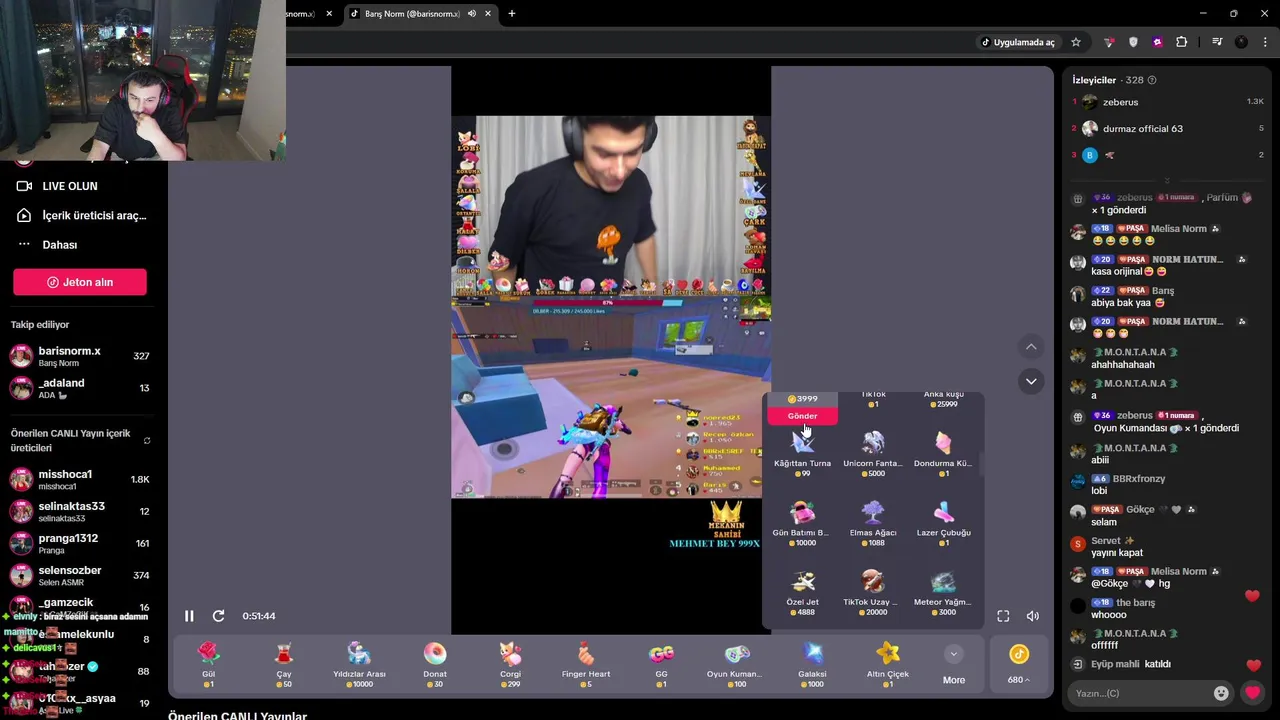Go to the next live stream

tap(1032, 381)
